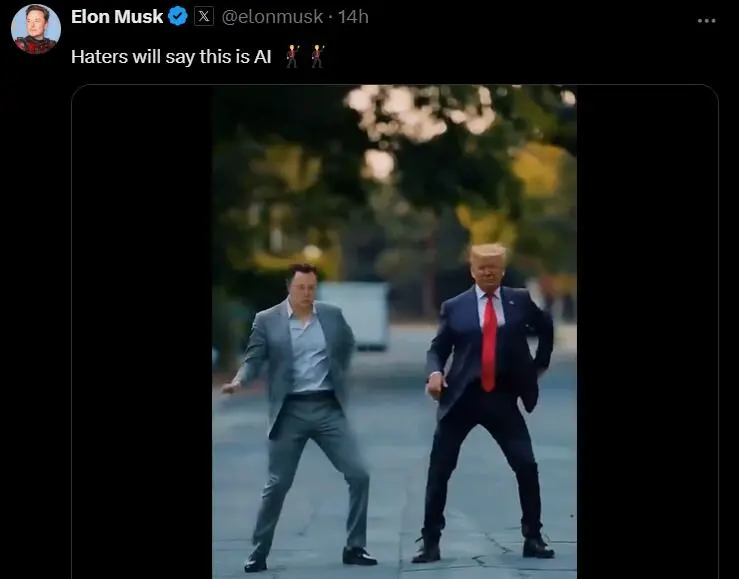739x579 pixels.
Task: Click the gray-suited man's black shoes
Action: click(x=358, y=555)
